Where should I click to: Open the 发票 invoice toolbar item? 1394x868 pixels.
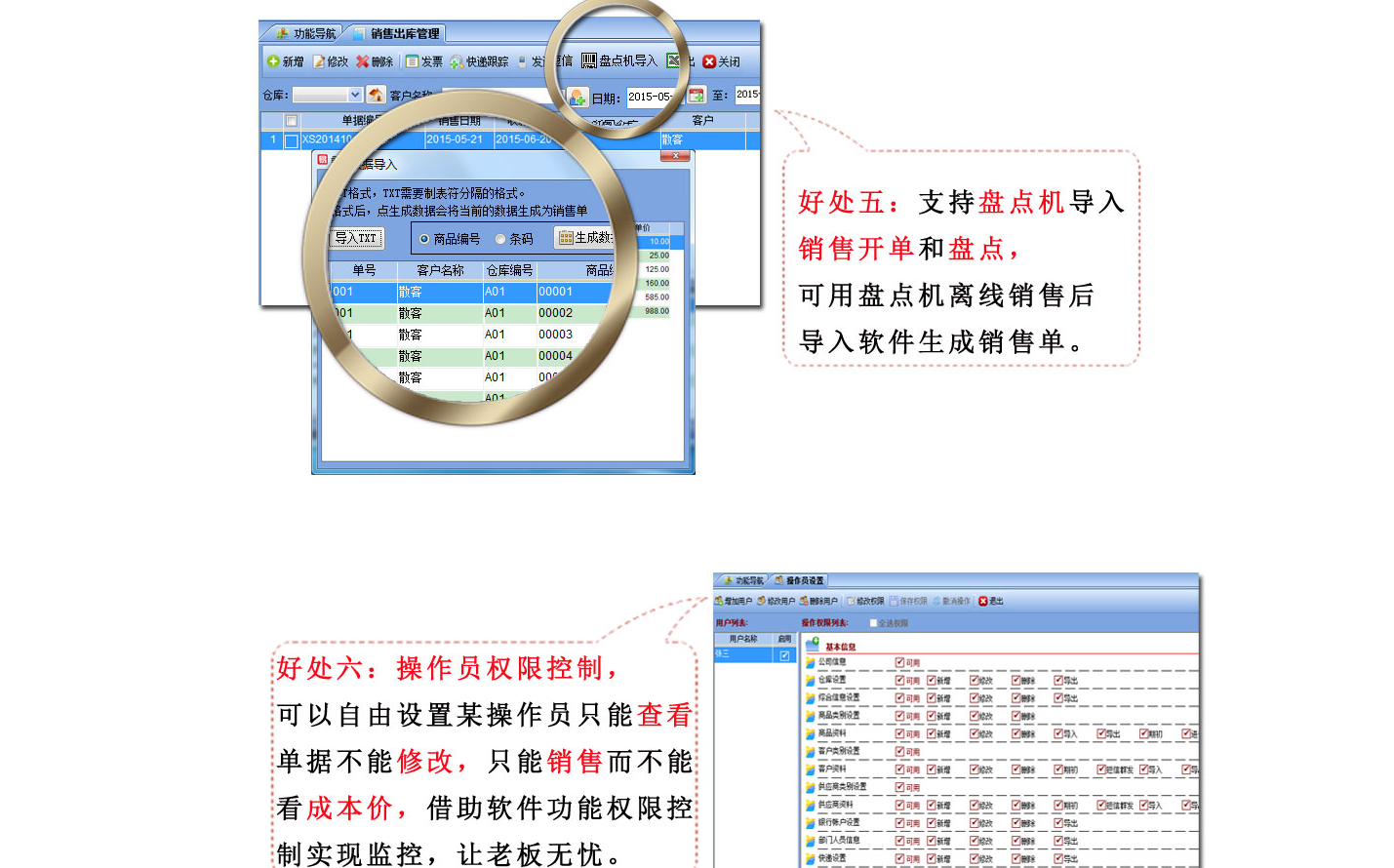(x=424, y=61)
